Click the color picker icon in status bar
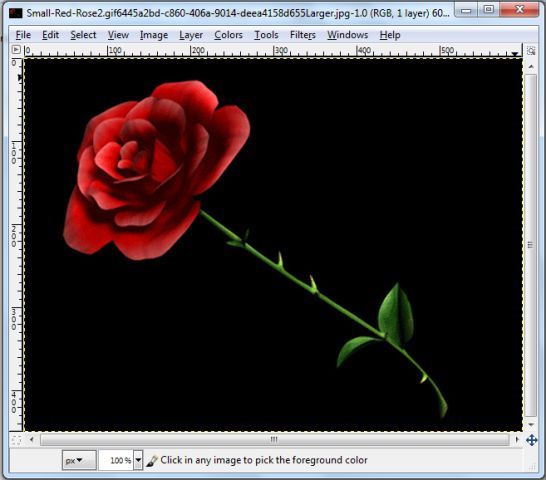The image size is (546, 480). (x=151, y=460)
